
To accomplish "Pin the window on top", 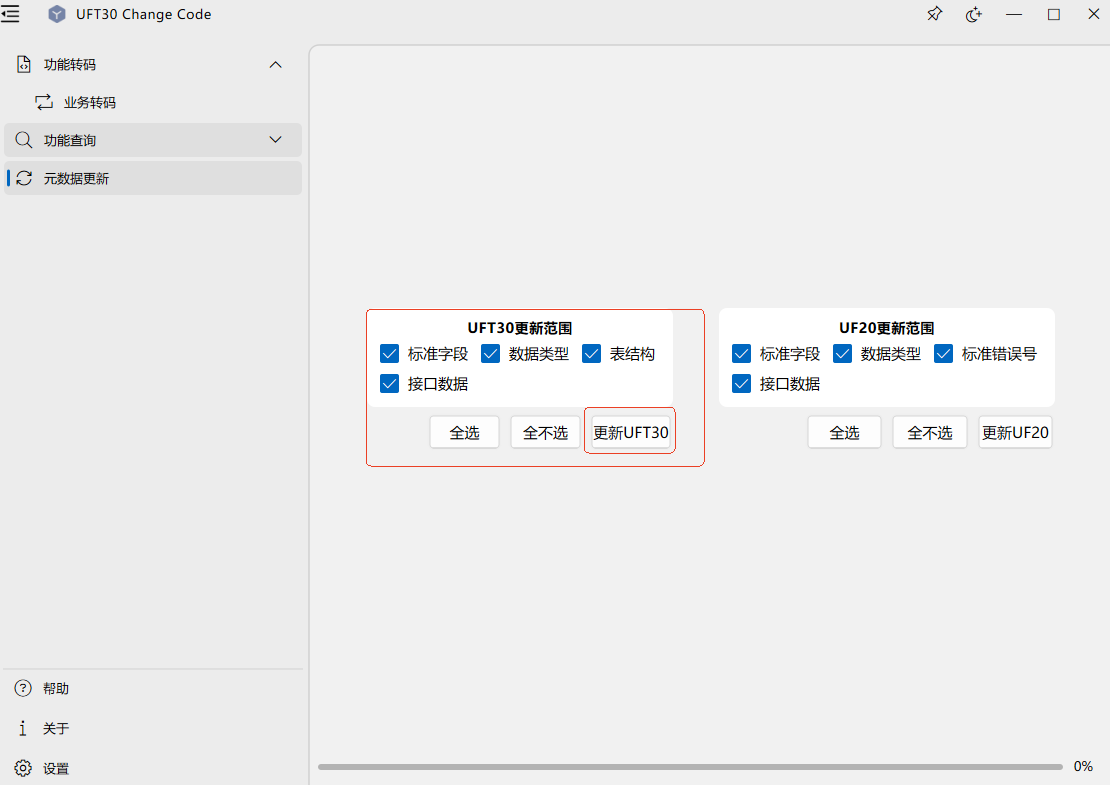I will [x=934, y=14].
